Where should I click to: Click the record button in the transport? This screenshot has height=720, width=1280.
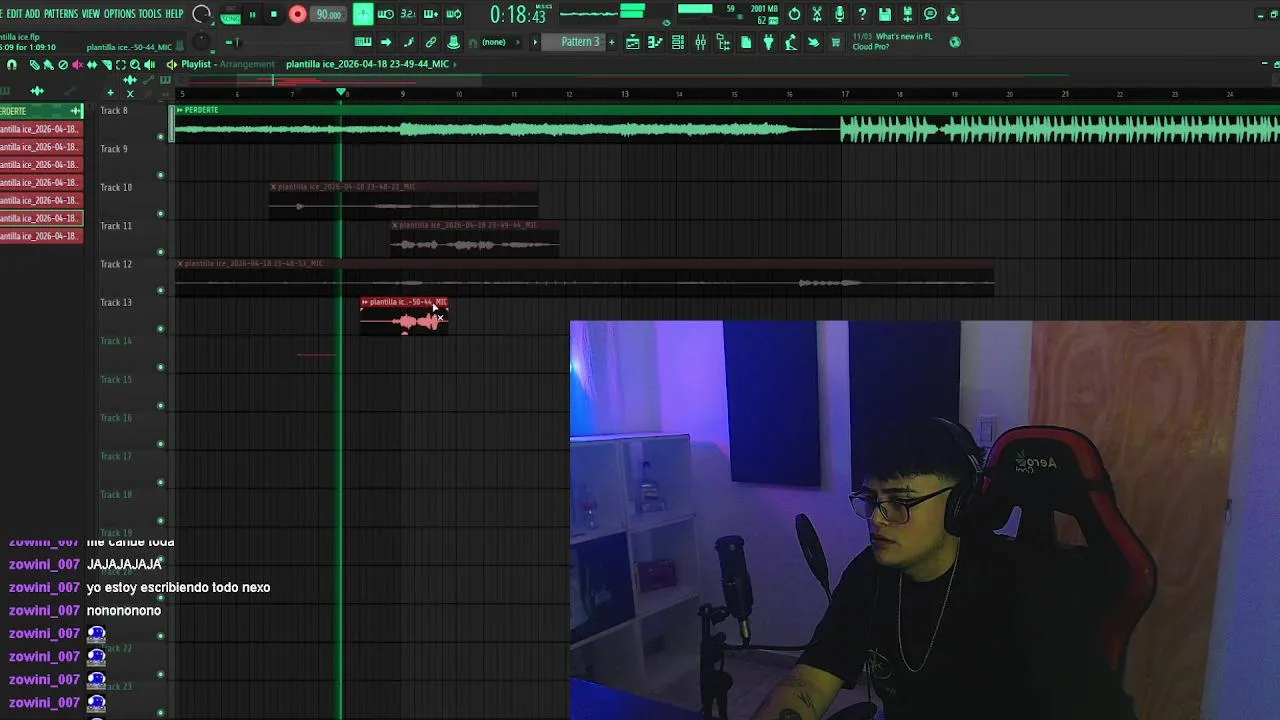297,14
